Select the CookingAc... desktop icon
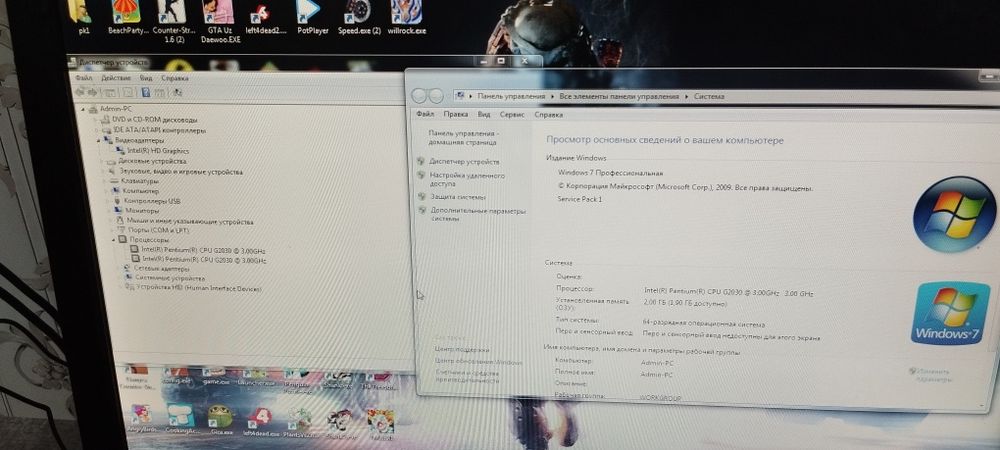Viewport: 1000px width, 450px height. point(180,421)
